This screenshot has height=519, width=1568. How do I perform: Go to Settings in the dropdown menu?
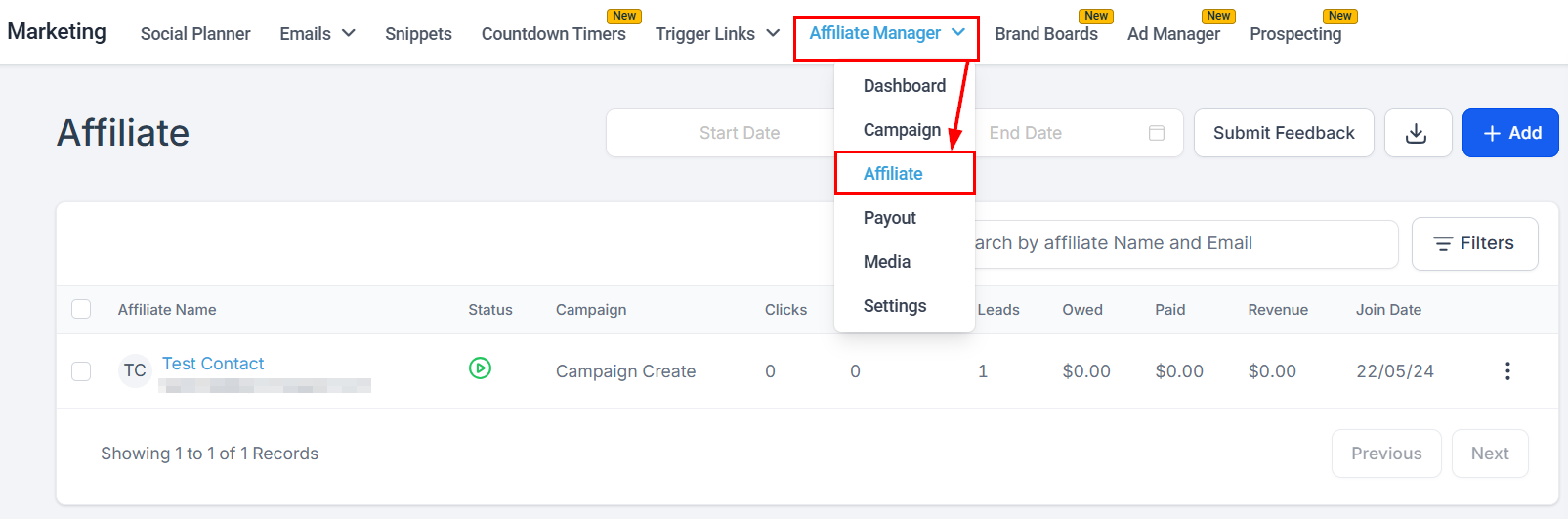pos(895,306)
